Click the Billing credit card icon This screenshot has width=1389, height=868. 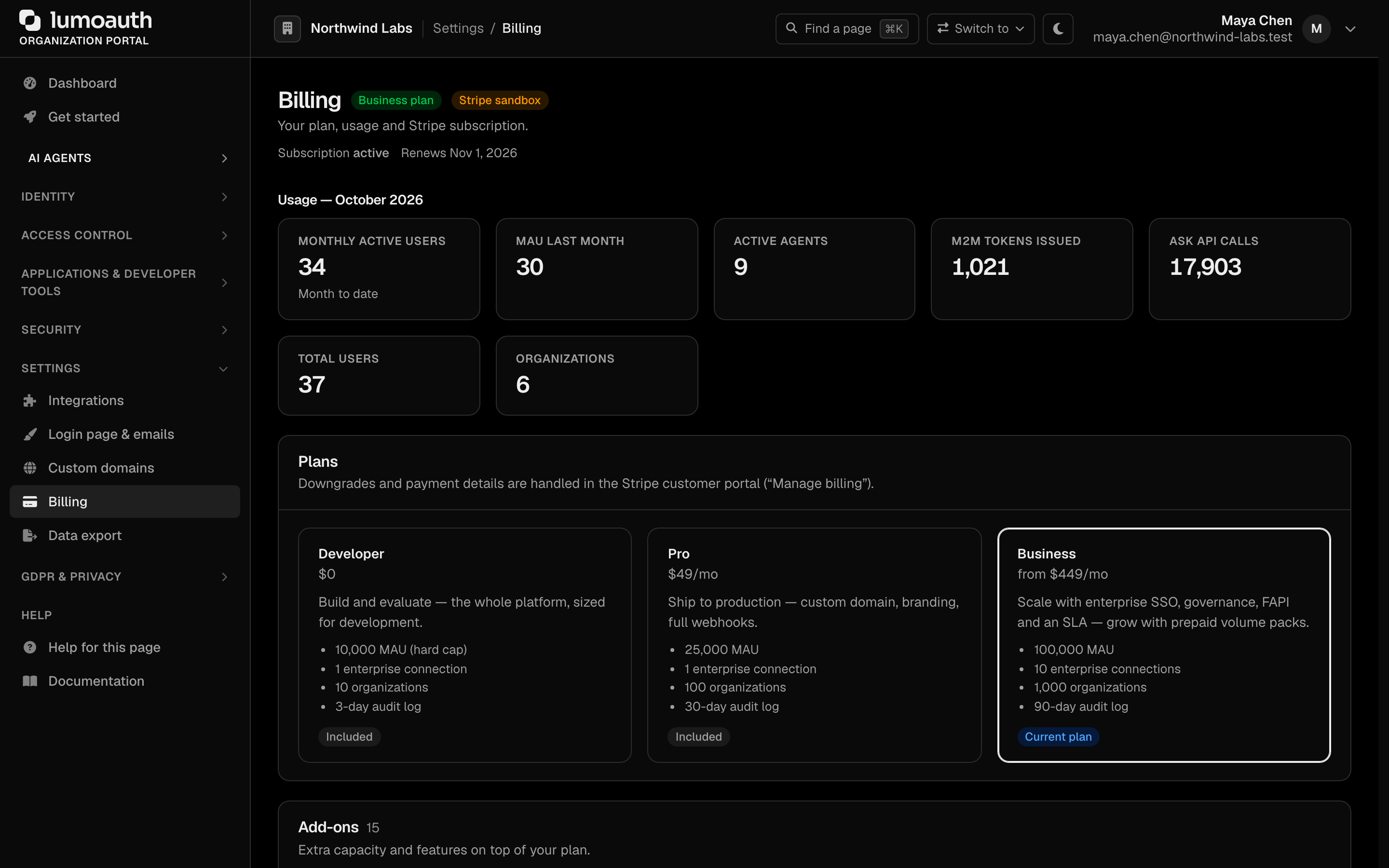point(30,502)
